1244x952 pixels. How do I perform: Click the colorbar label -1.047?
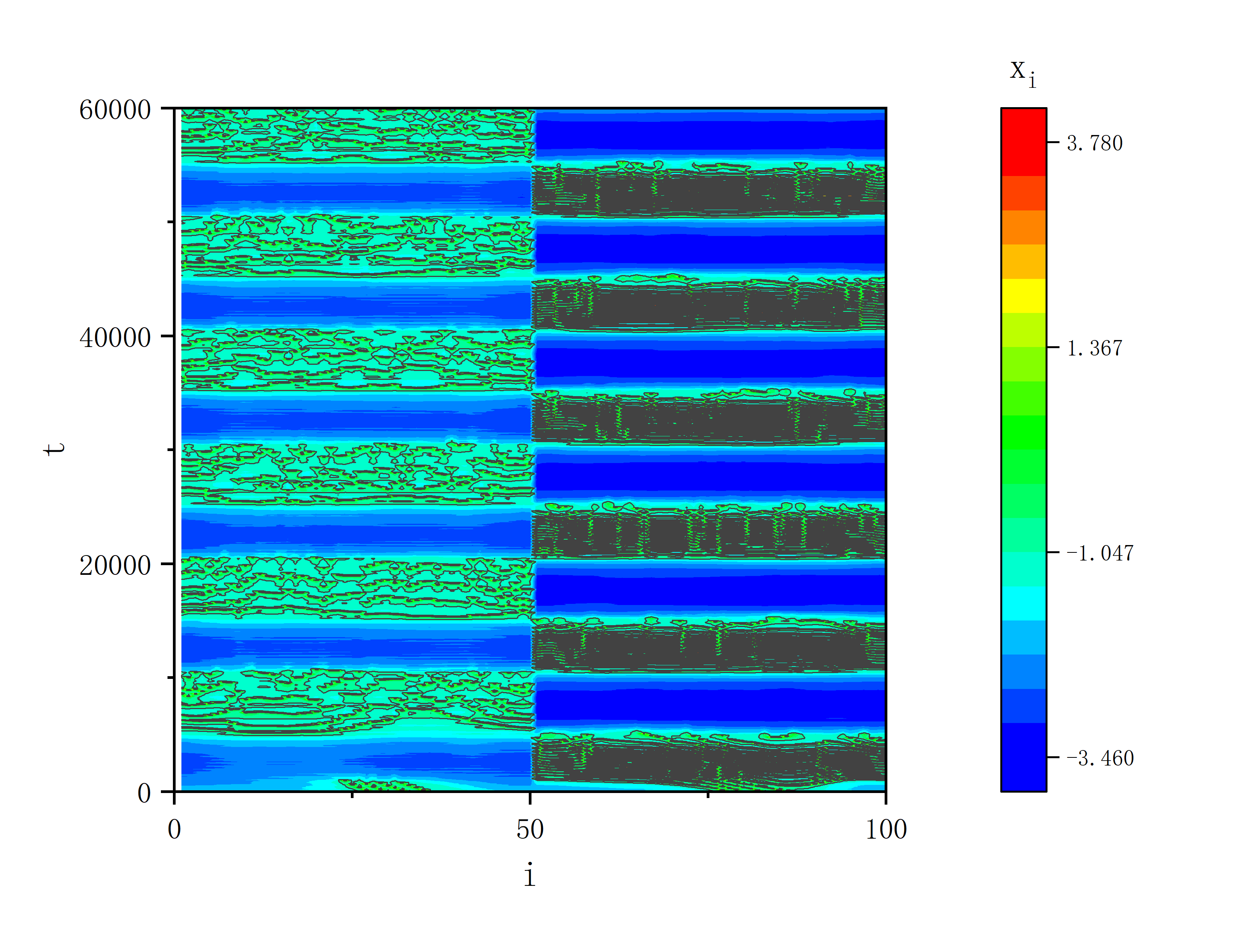[x=1100, y=553]
